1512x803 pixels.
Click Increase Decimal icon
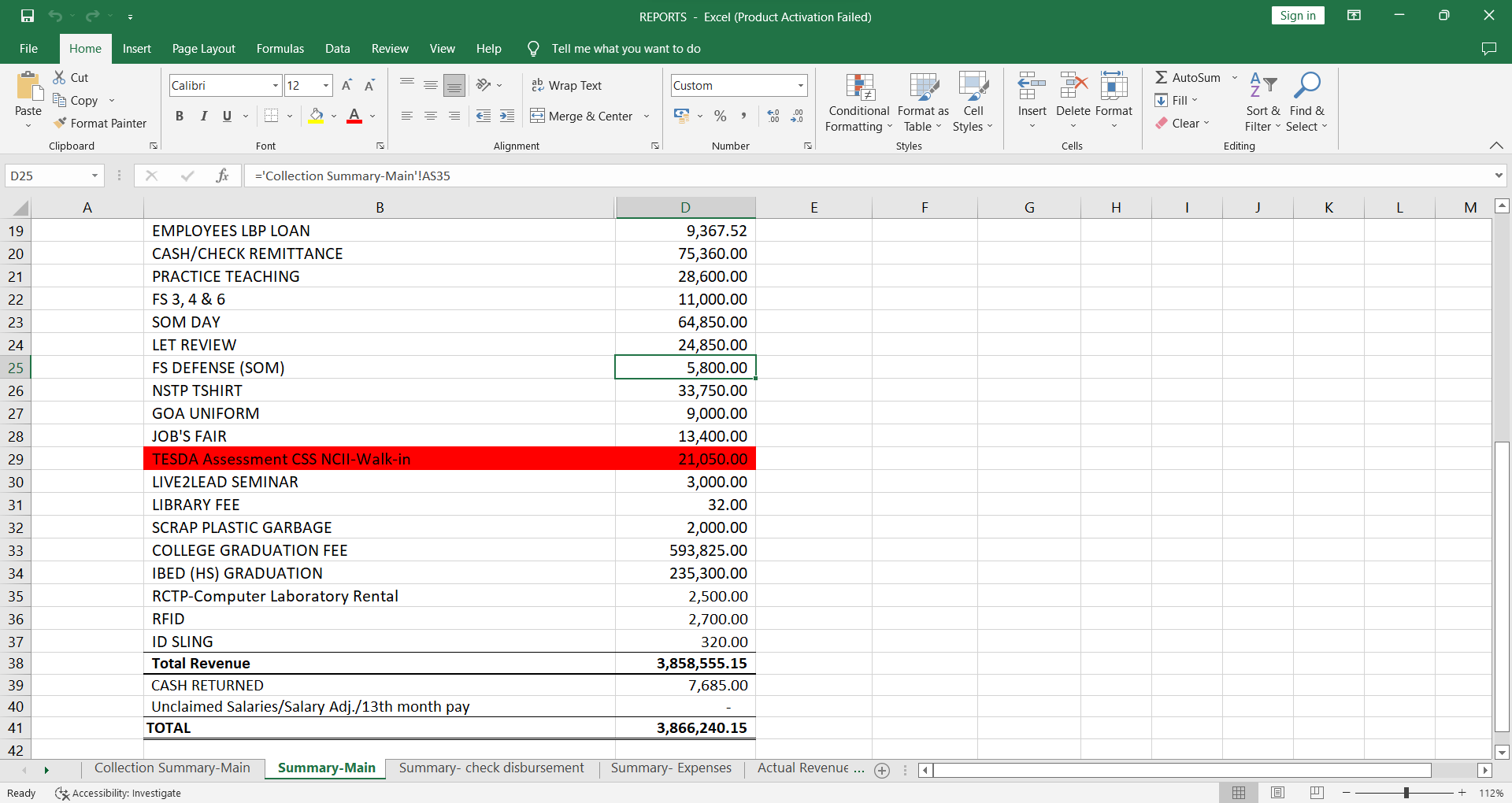pyautogui.click(x=774, y=116)
